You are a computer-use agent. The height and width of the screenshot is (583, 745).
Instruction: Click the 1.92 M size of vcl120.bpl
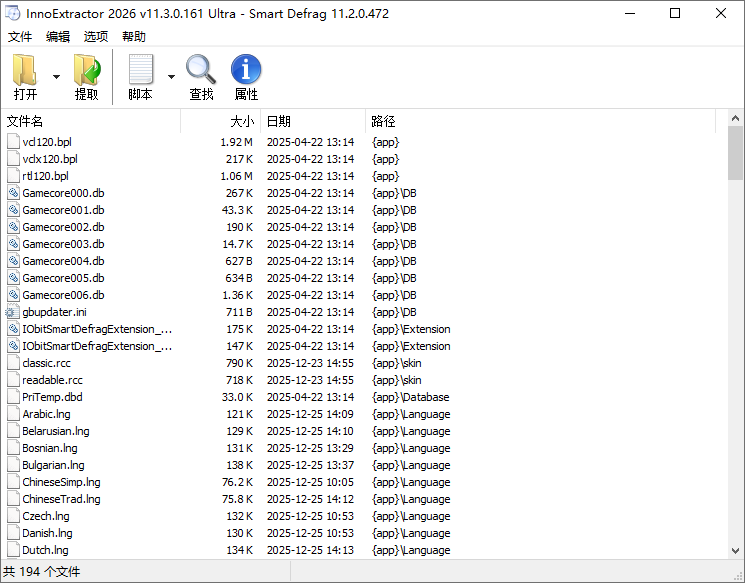coord(237,142)
